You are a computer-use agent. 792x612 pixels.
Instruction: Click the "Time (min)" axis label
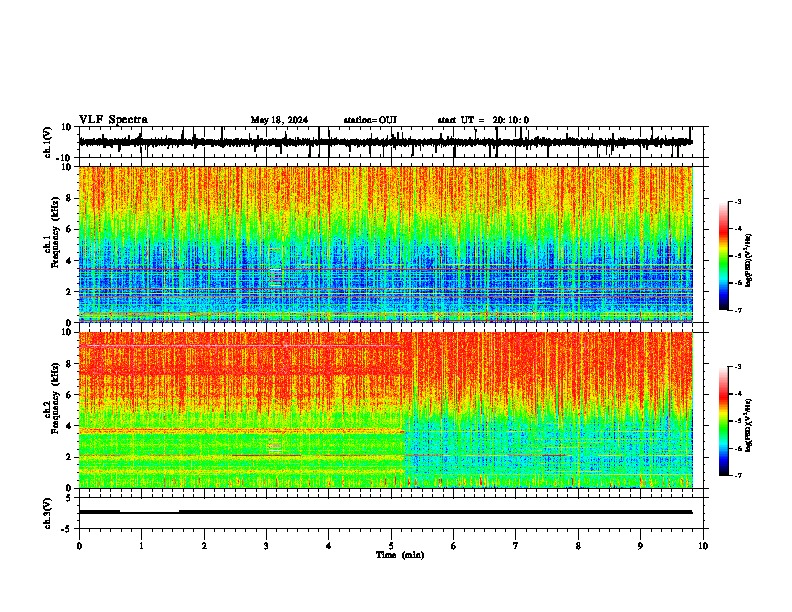(x=400, y=555)
